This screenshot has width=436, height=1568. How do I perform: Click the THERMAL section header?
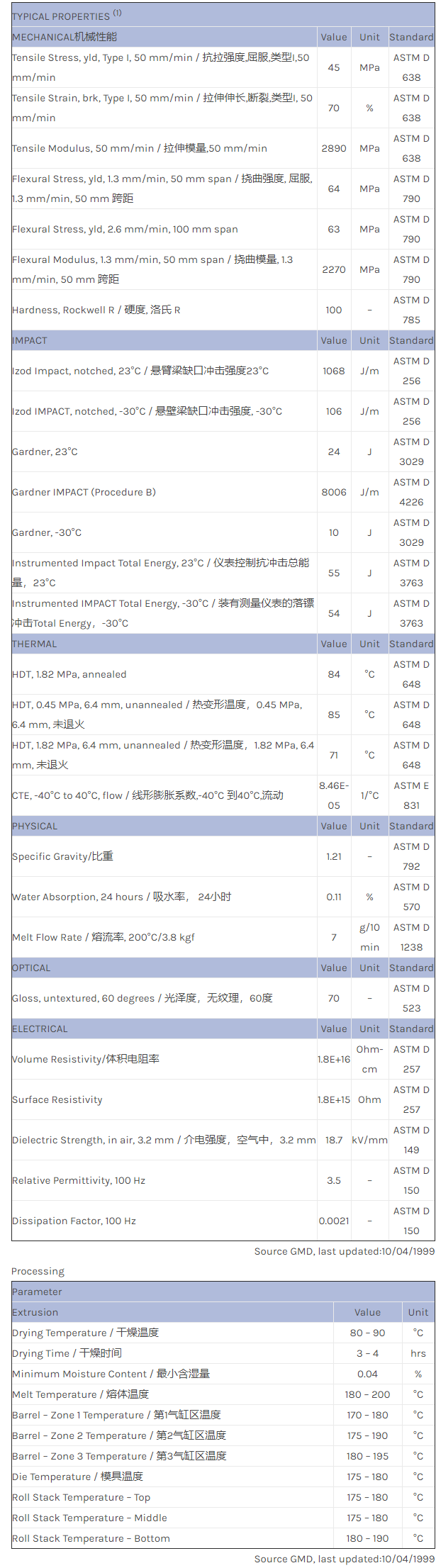(35, 644)
